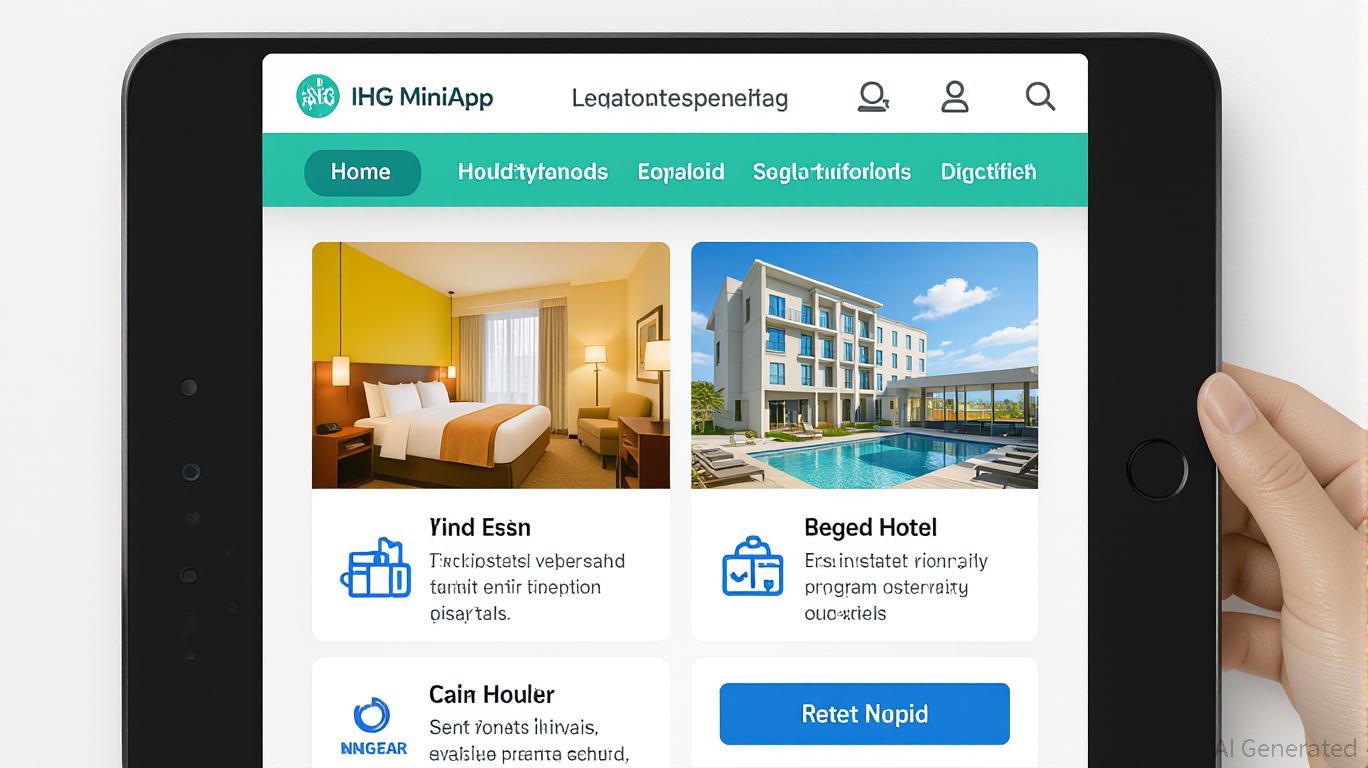Open the hotel pool exterior photo
This screenshot has width=1368, height=768.
pos(864,365)
